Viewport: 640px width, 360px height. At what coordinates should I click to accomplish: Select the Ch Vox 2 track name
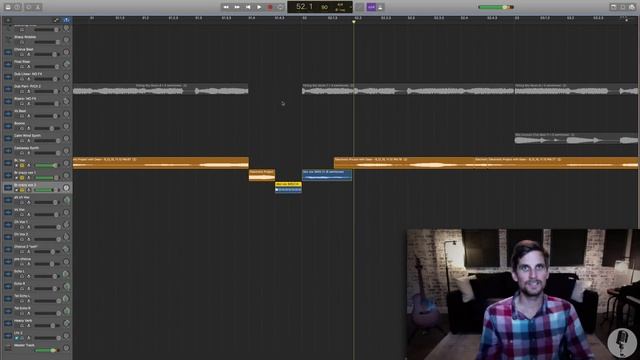pos(21,234)
